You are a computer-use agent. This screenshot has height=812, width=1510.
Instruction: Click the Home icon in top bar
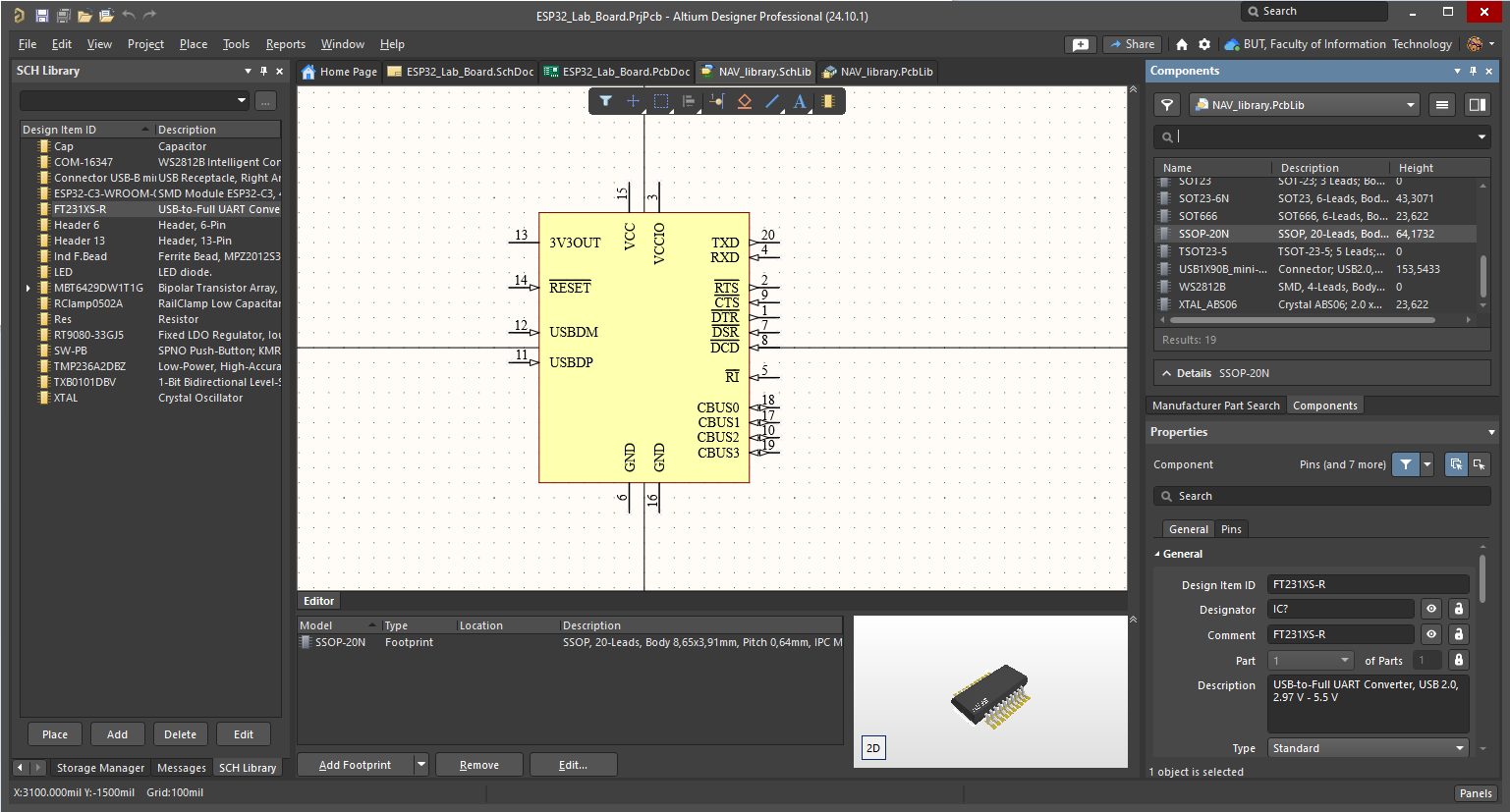(1182, 44)
